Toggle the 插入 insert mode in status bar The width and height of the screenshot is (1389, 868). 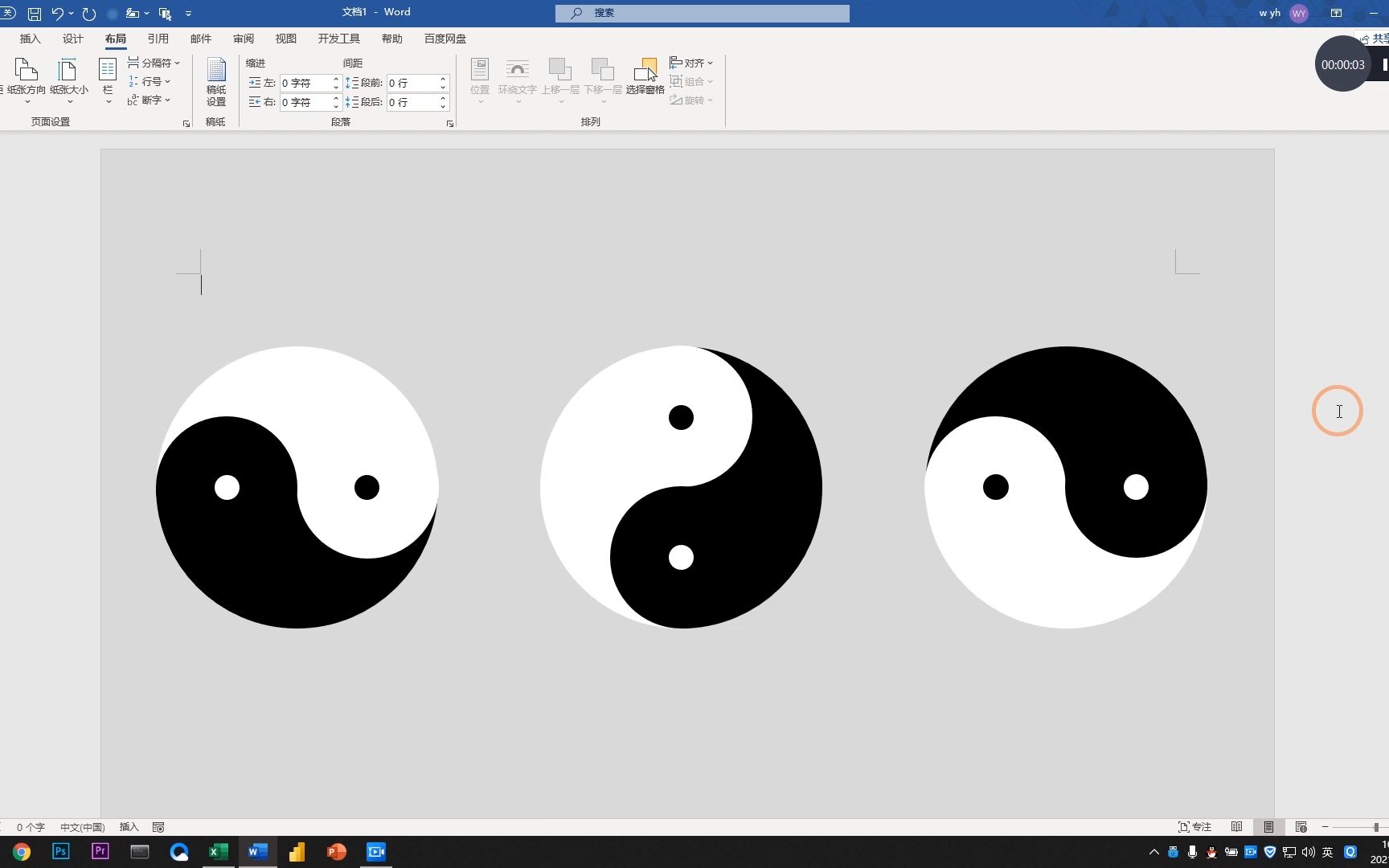129,827
